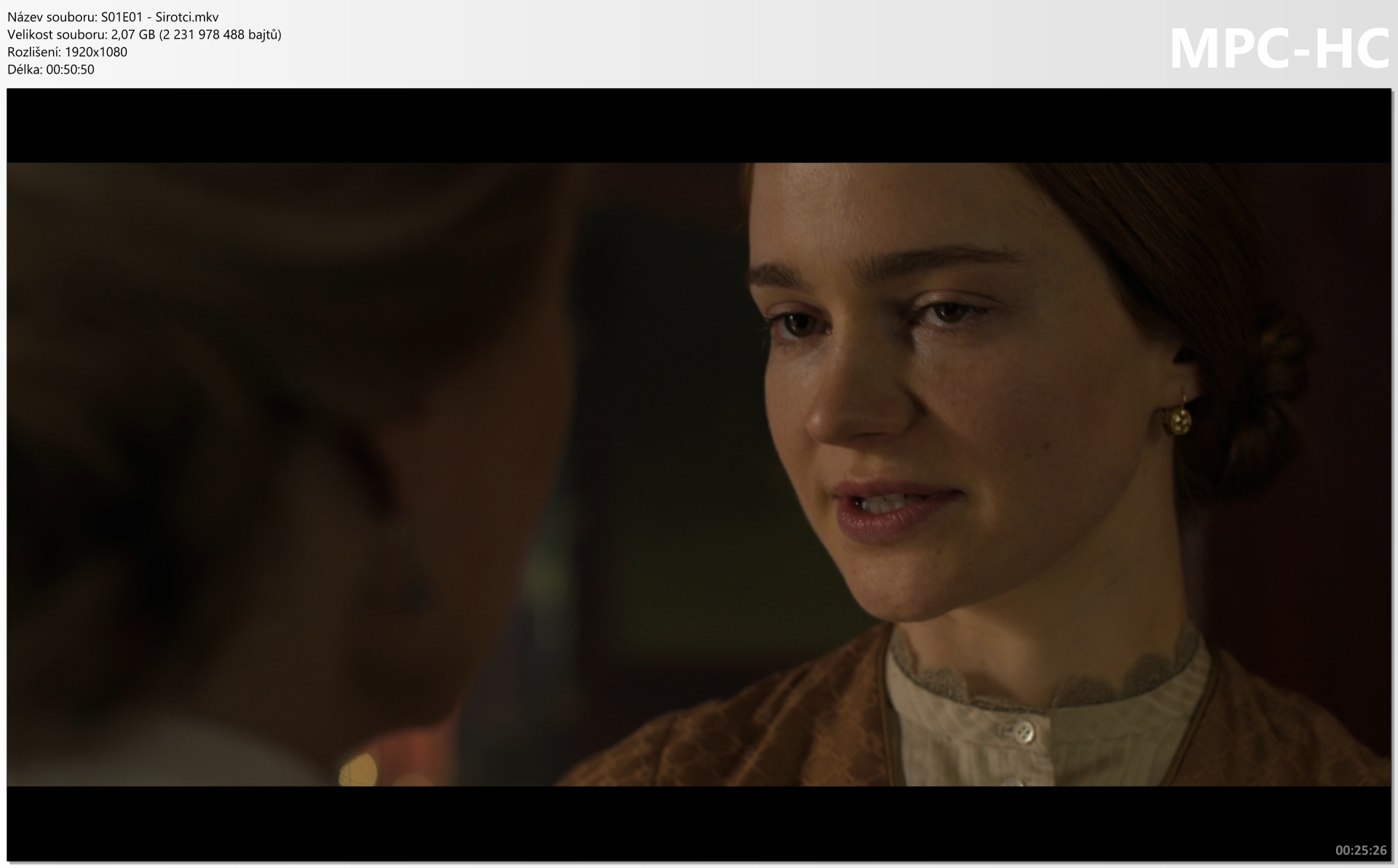Viewport: 1398px width, 868px height.
Task: Click the bottom black letterbox bar
Action: pyautogui.click(x=699, y=823)
